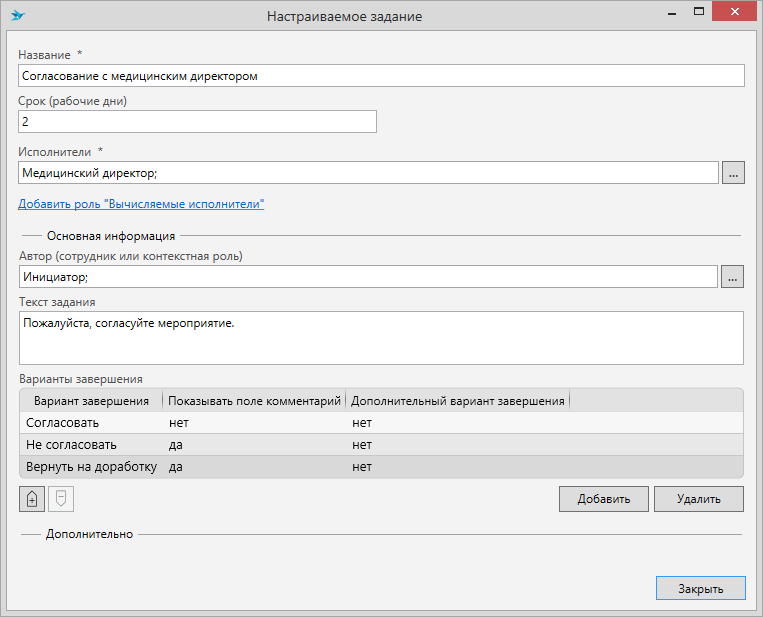Image resolution: width=763 pixels, height=617 pixels.
Task: Click the Вариант завершения column header
Action: pos(91,401)
